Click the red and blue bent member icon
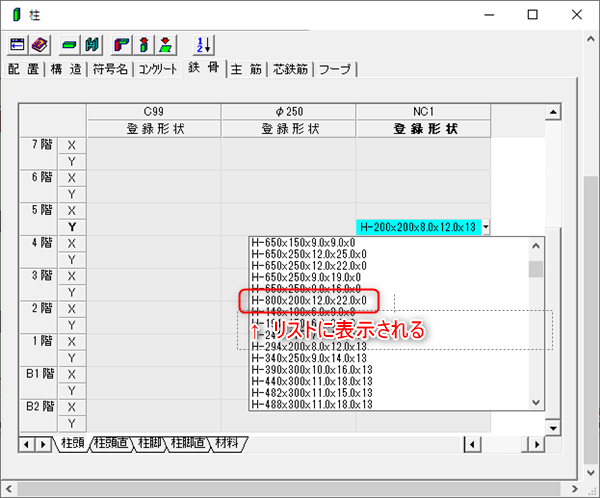Image resolution: width=600 pixels, height=498 pixels. click(123, 45)
